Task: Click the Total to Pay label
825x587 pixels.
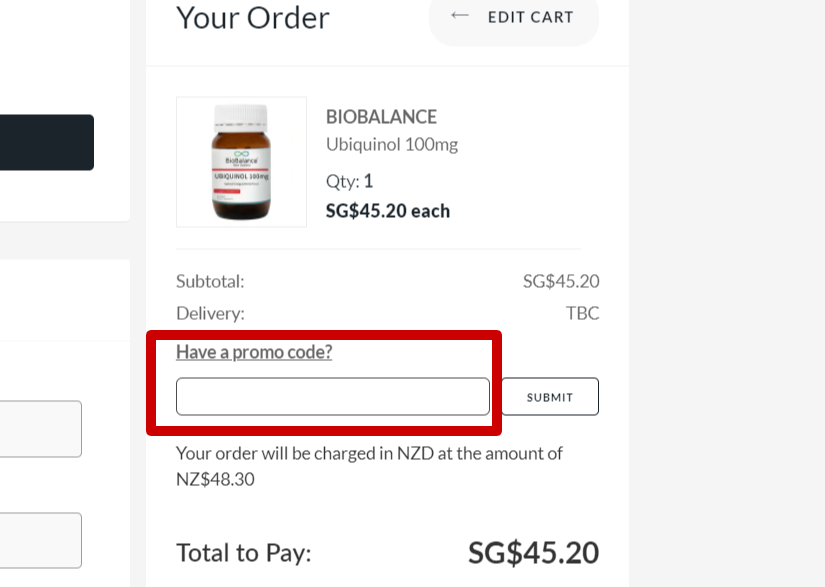Action: tap(244, 553)
